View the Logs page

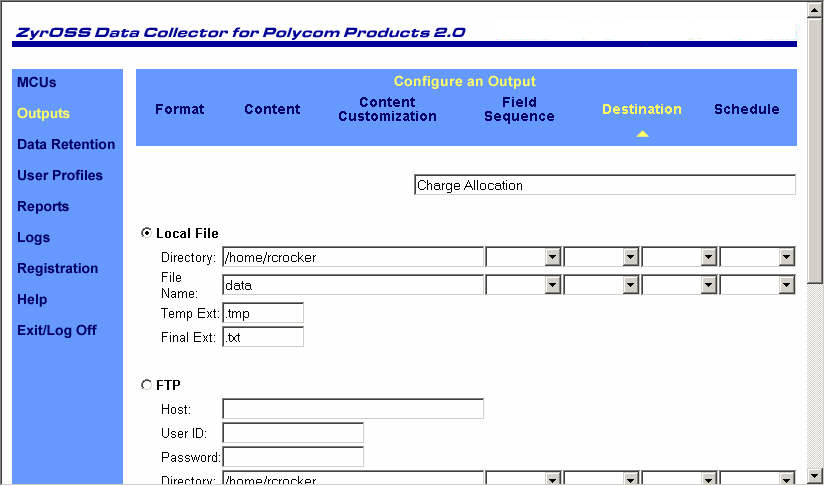33,237
